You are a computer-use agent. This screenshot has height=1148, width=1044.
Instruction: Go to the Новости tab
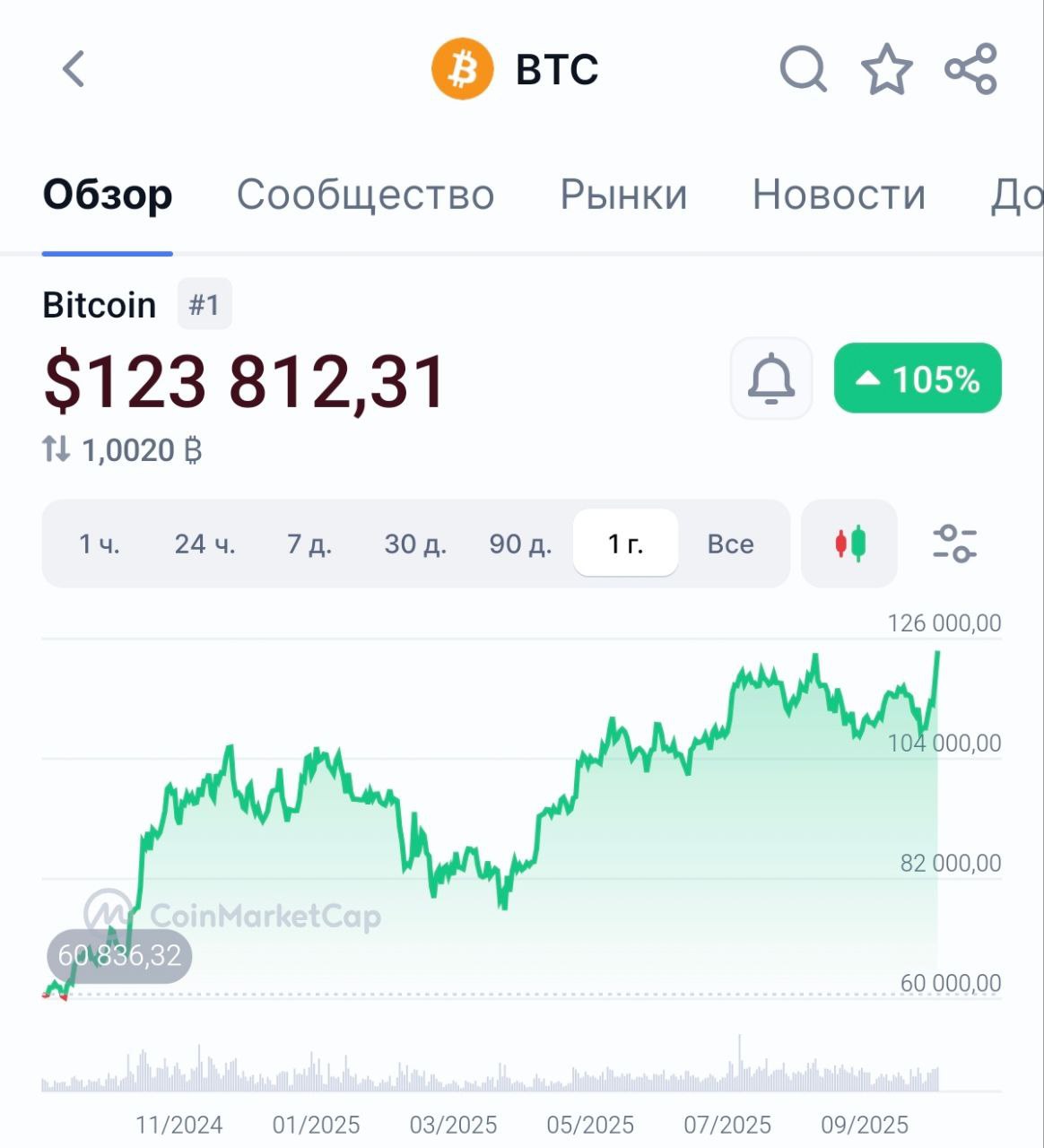coord(839,195)
